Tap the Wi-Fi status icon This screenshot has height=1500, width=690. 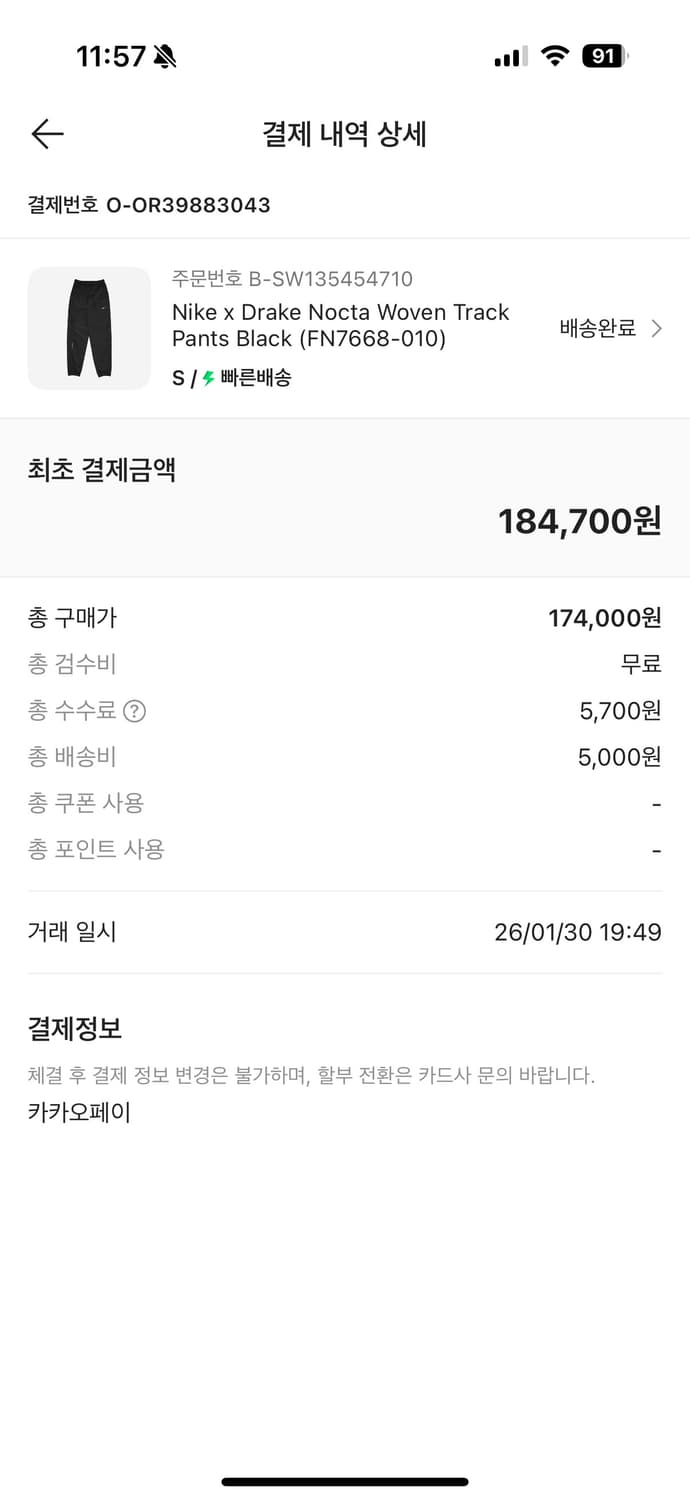tap(555, 56)
